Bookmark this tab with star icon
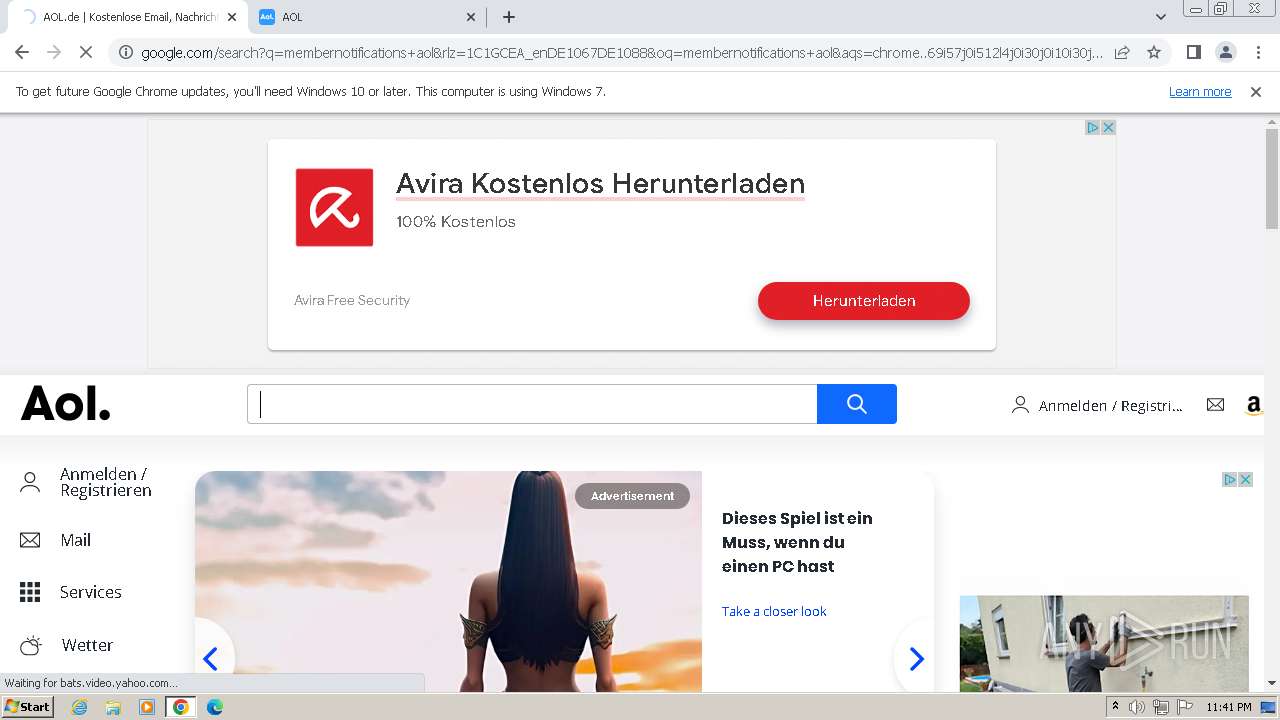The width and height of the screenshot is (1280, 720). coord(1154,52)
